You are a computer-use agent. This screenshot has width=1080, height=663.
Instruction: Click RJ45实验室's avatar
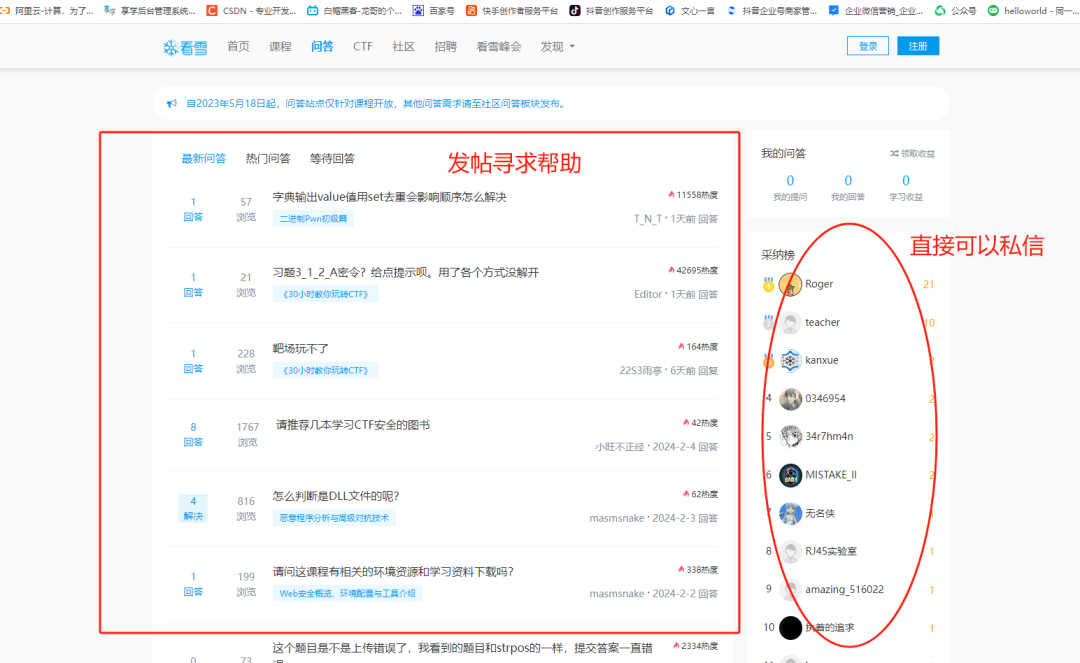click(790, 551)
